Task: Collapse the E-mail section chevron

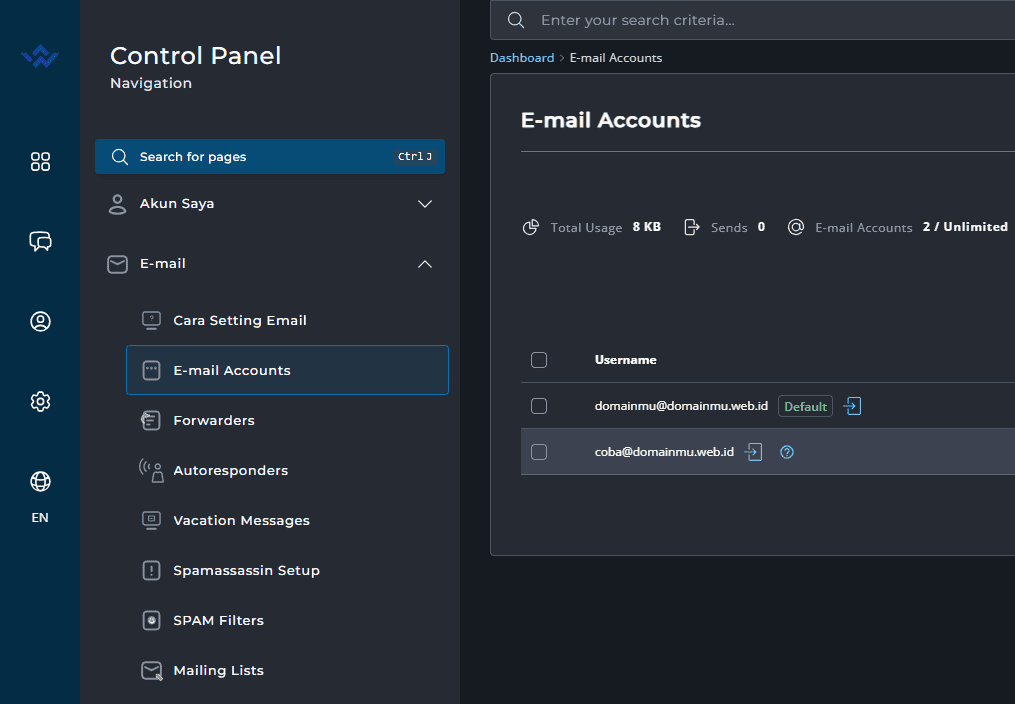Action: (425, 264)
